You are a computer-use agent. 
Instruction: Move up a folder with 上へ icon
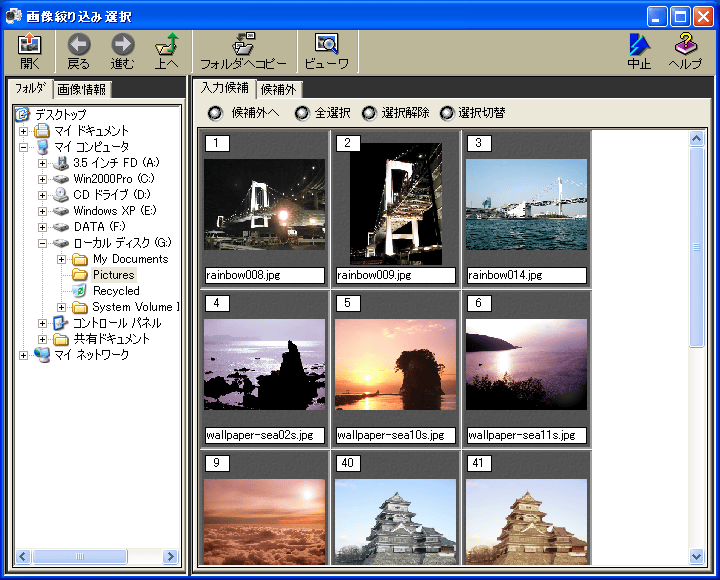167,45
